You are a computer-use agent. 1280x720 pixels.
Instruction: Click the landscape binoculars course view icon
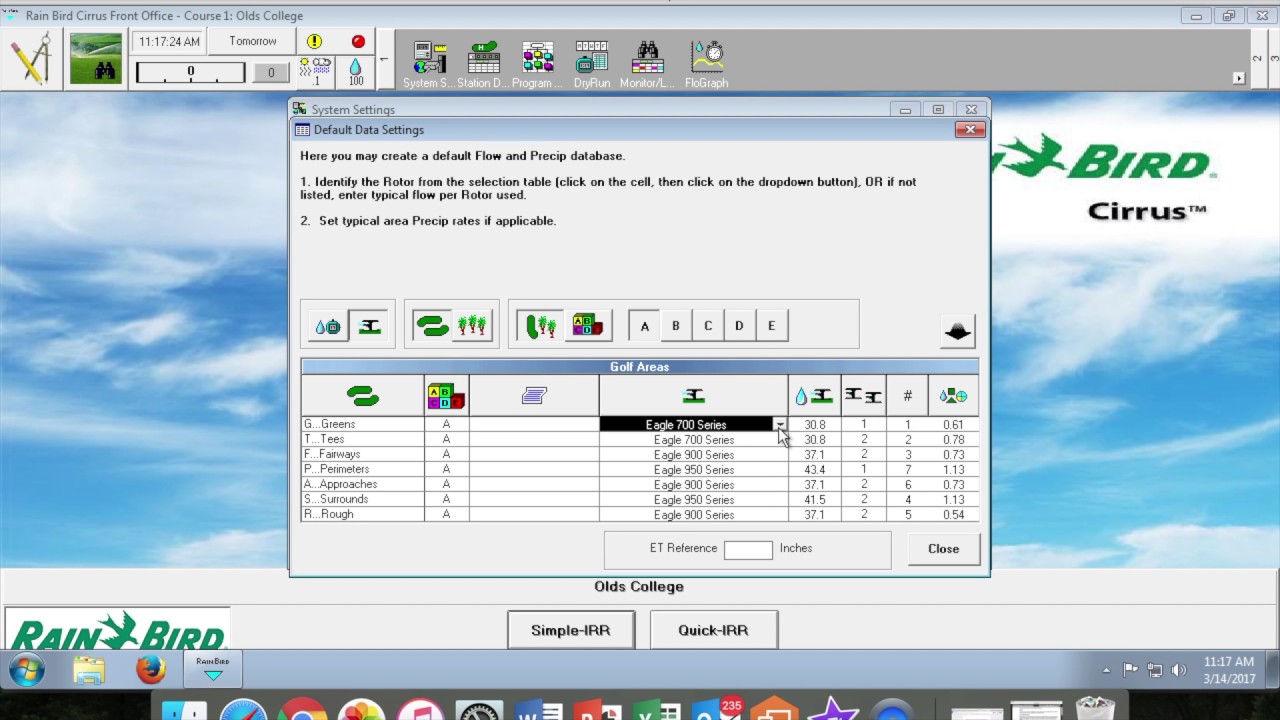point(95,58)
